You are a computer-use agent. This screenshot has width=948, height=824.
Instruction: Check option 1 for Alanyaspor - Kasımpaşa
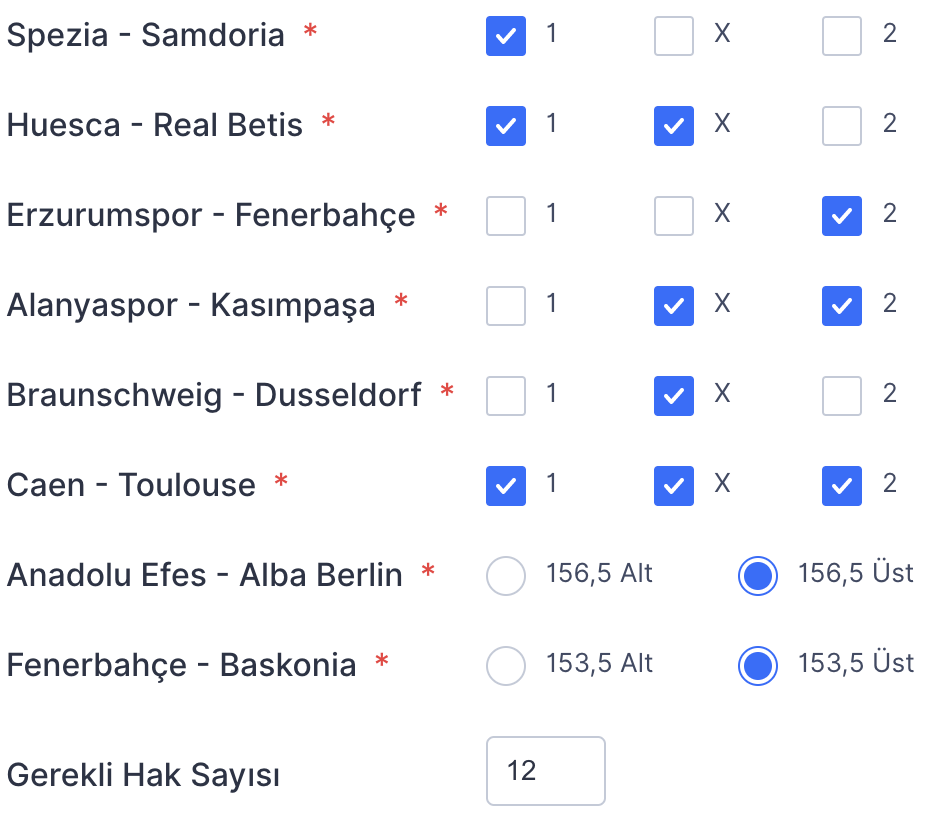(505, 306)
